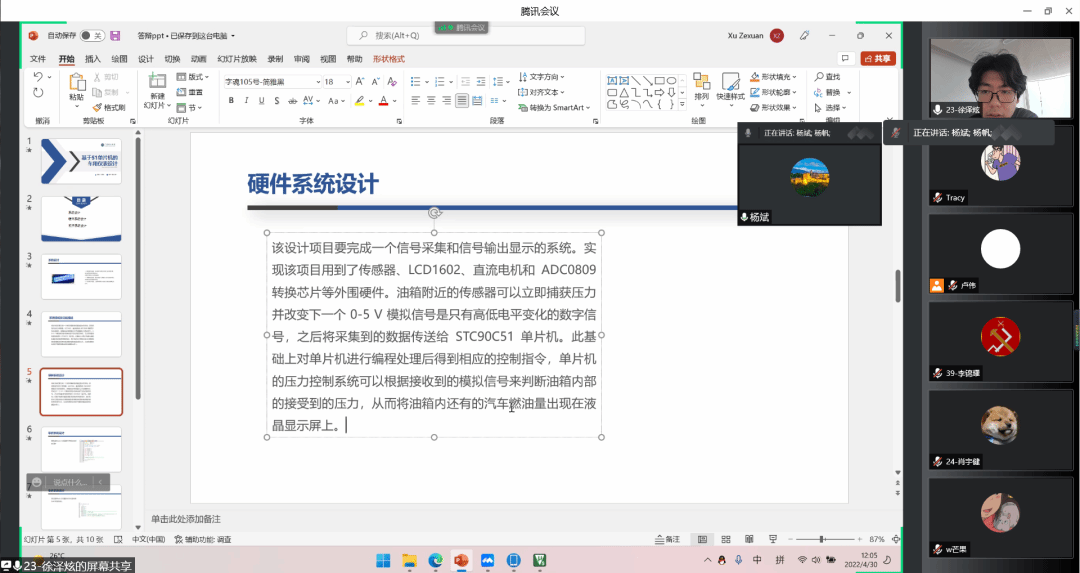Open the Insert (插入) ribbon tab

(x=92, y=59)
